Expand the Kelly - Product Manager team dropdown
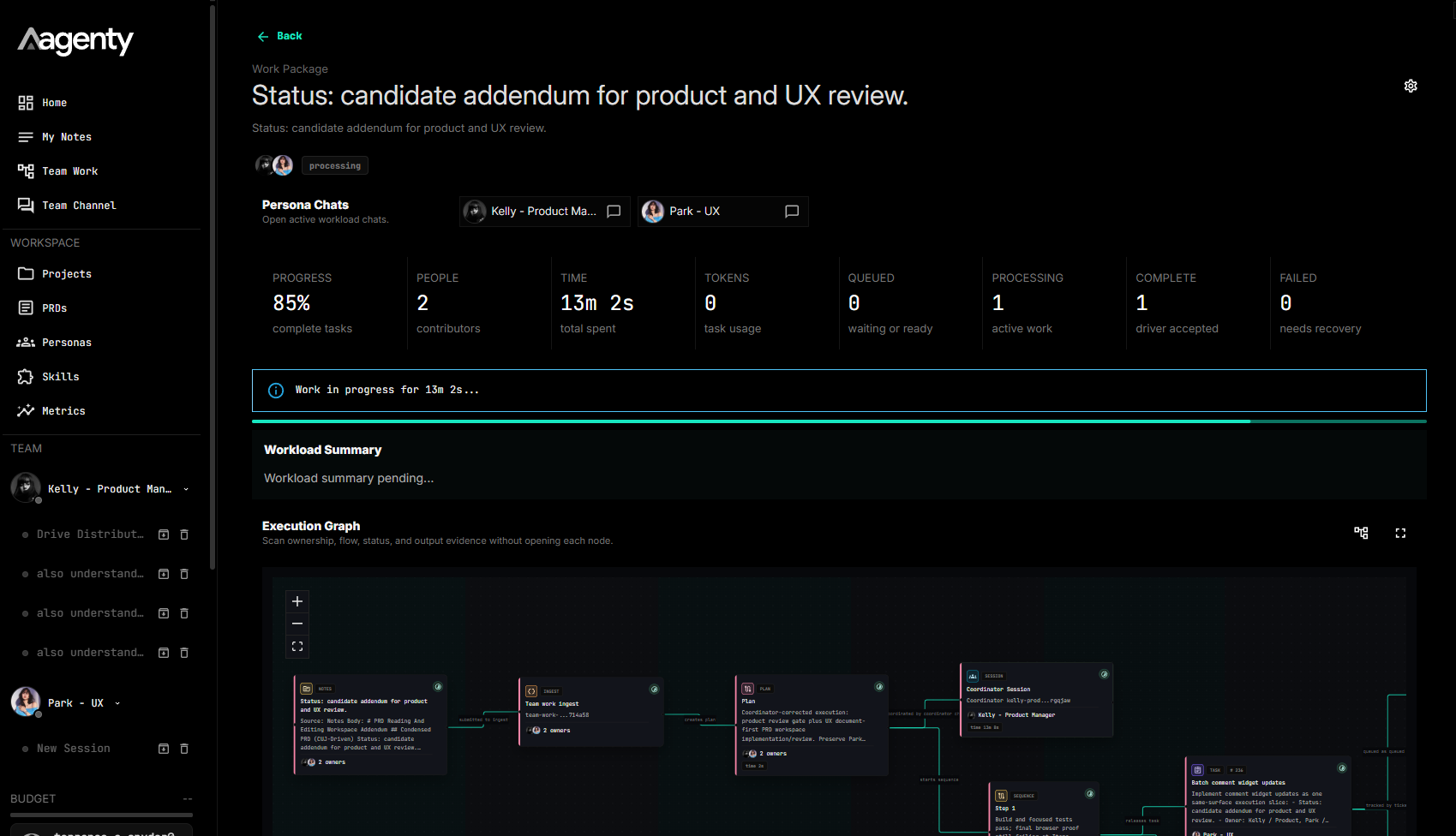The height and width of the screenshot is (836, 1456). pyautogui.click(x=186, y=489)
